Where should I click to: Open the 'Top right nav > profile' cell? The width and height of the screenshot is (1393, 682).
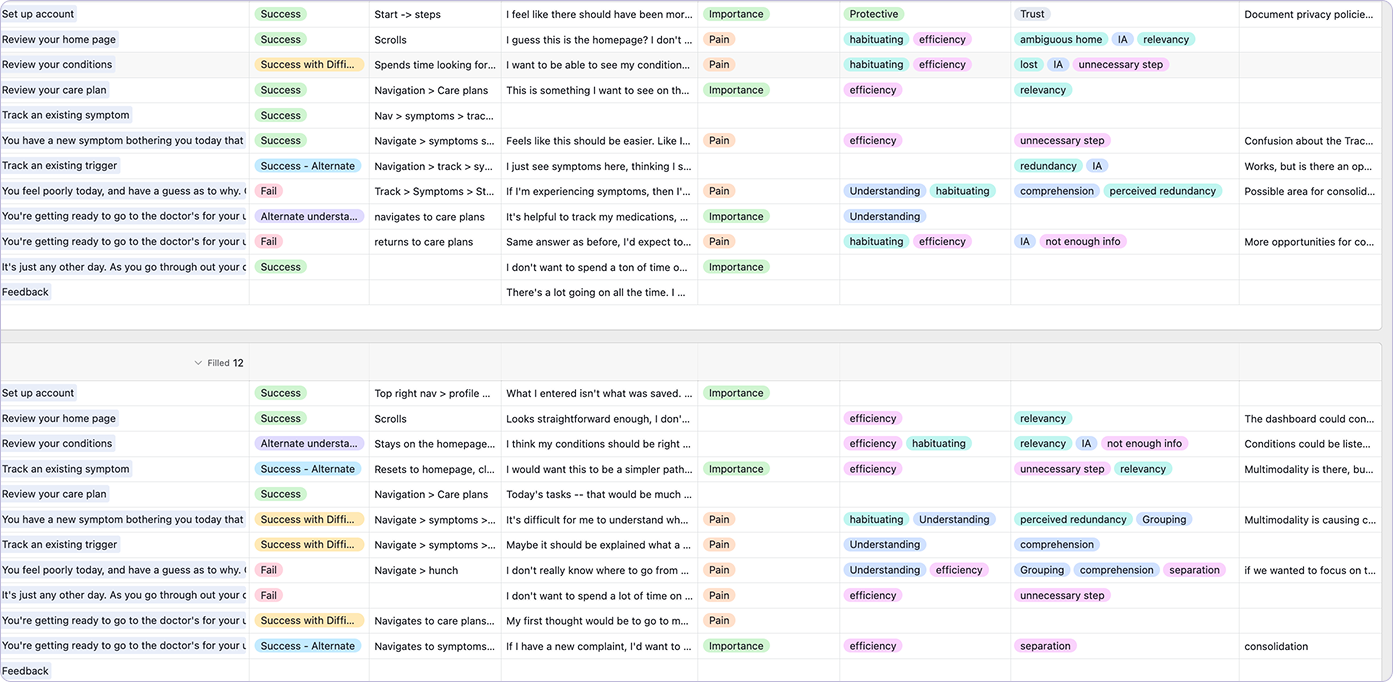(434, 394)
